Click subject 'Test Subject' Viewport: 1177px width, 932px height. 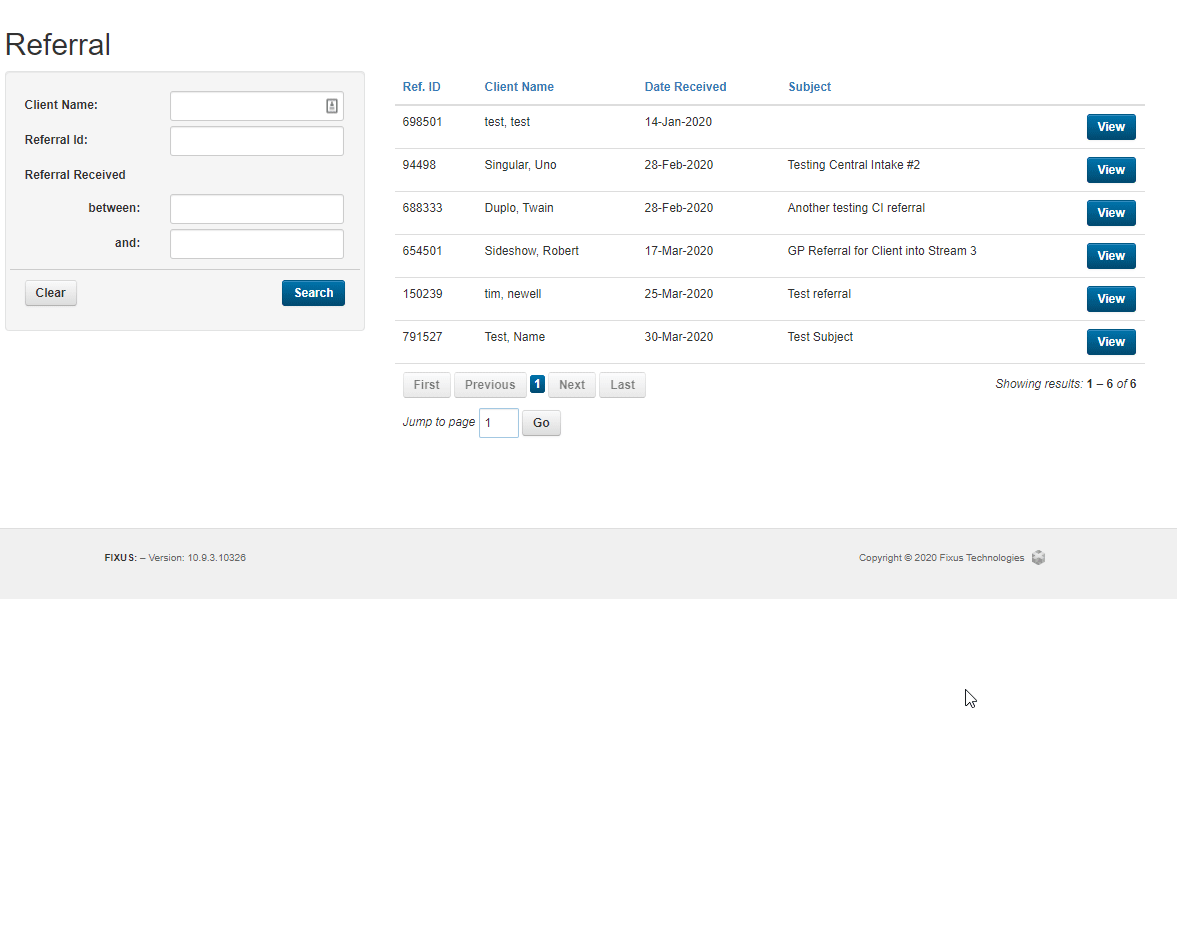pos(820,337)
